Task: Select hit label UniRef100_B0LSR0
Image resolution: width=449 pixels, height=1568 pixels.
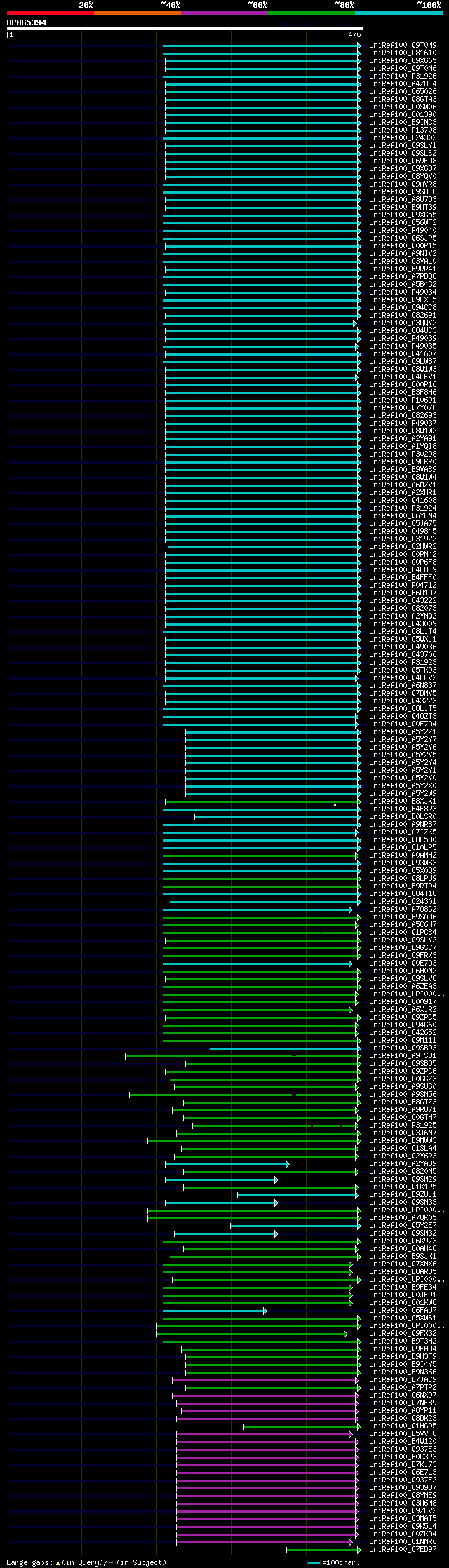Action: [403, 816]
